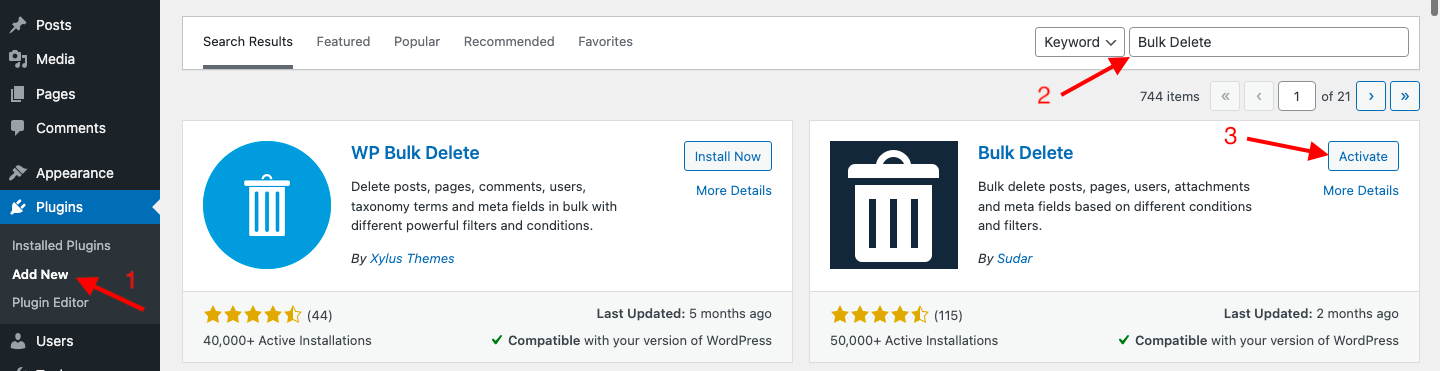Go to the next results page
1440x371 pixels.
(1370, 96)
